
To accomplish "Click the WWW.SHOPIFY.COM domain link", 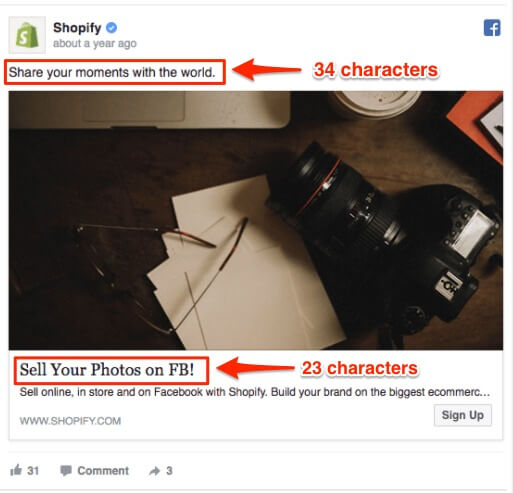I will point(70,421).
